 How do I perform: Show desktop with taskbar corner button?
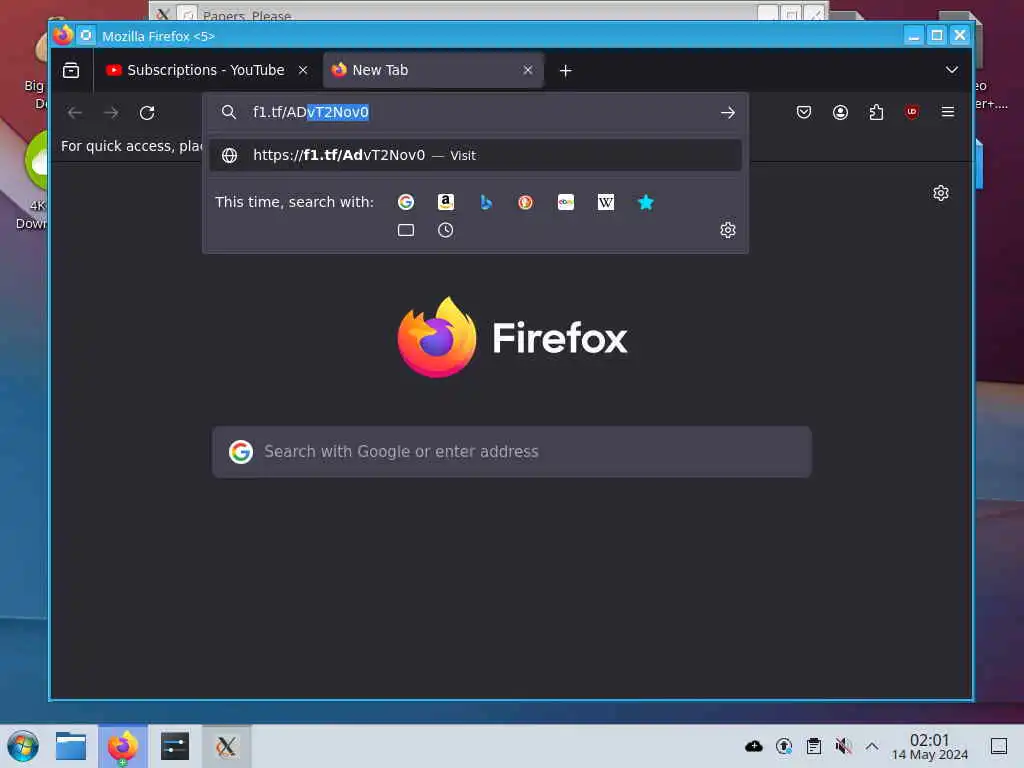click(999, 746)
